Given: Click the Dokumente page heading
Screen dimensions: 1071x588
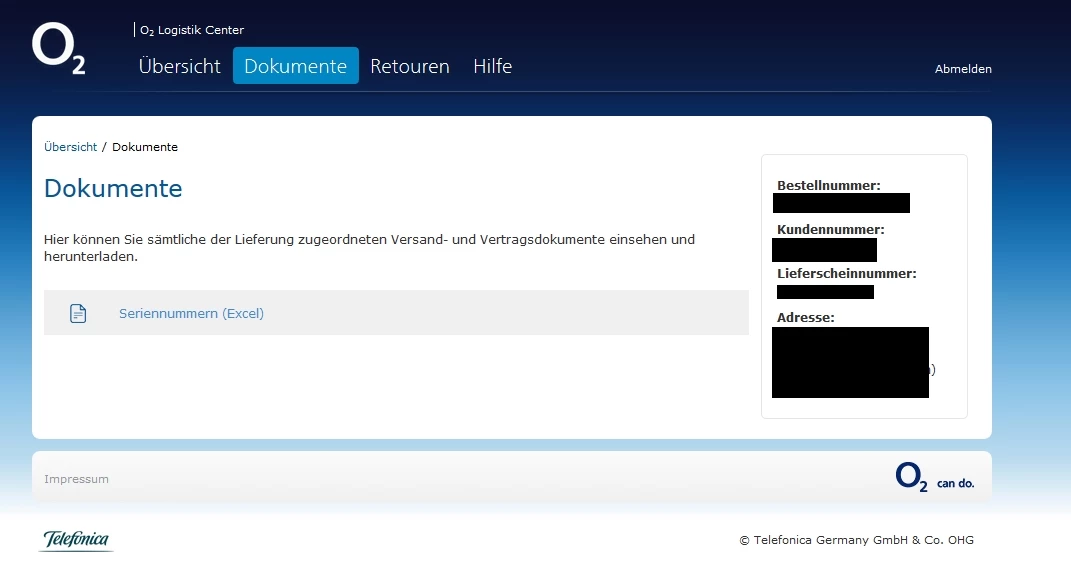Looking at the screenshot, I should point(113,188).
